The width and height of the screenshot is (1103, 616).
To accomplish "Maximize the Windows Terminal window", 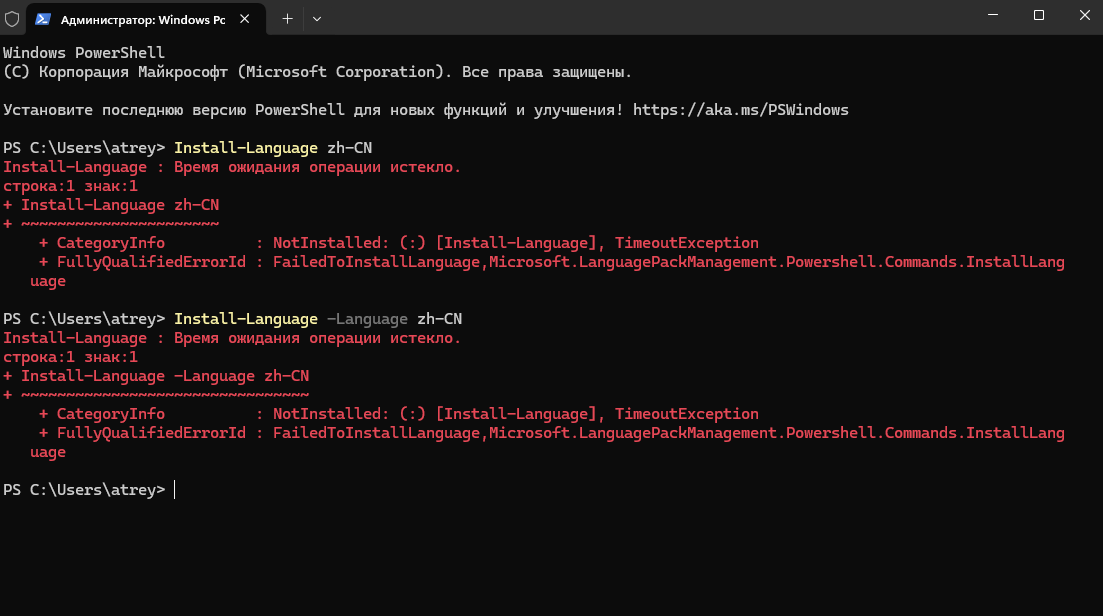I will (x=1039, y=15).
